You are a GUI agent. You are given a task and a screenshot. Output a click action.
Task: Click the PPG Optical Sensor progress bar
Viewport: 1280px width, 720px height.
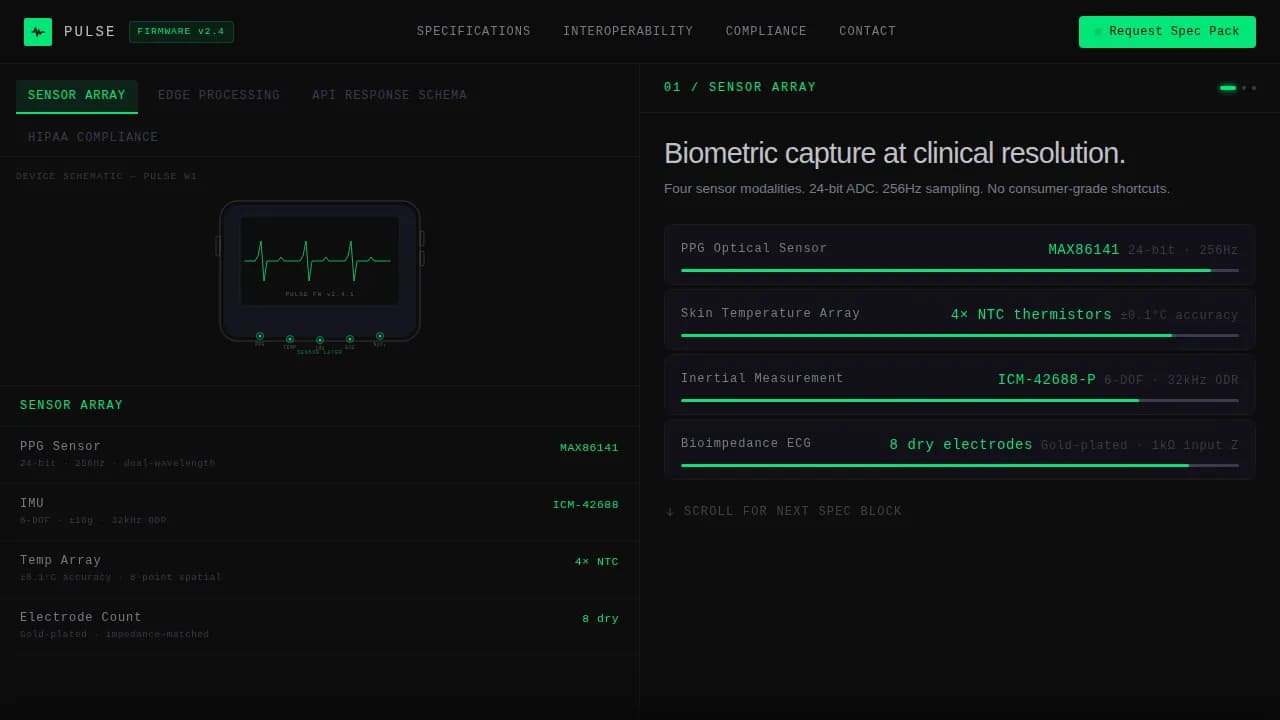coord(960,270)
